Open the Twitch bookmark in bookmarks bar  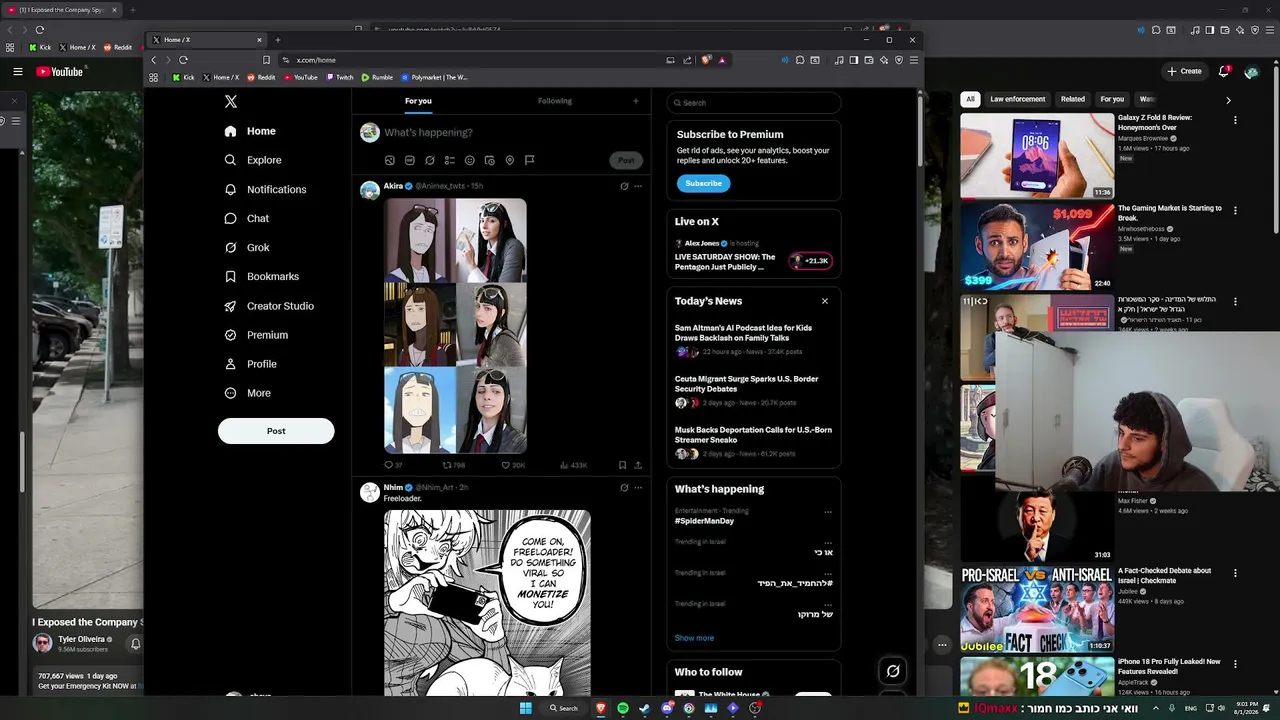[x=339, y=77]
